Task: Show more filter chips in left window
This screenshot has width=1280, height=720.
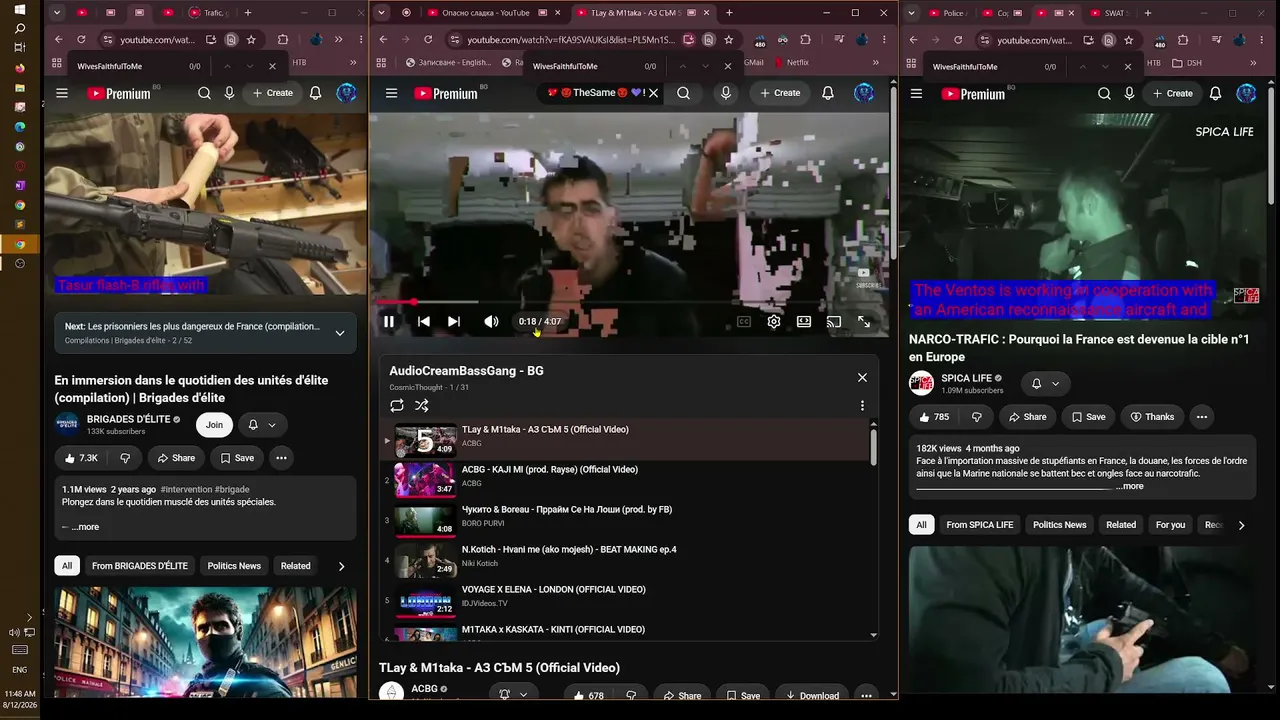Action: point(341,566)
